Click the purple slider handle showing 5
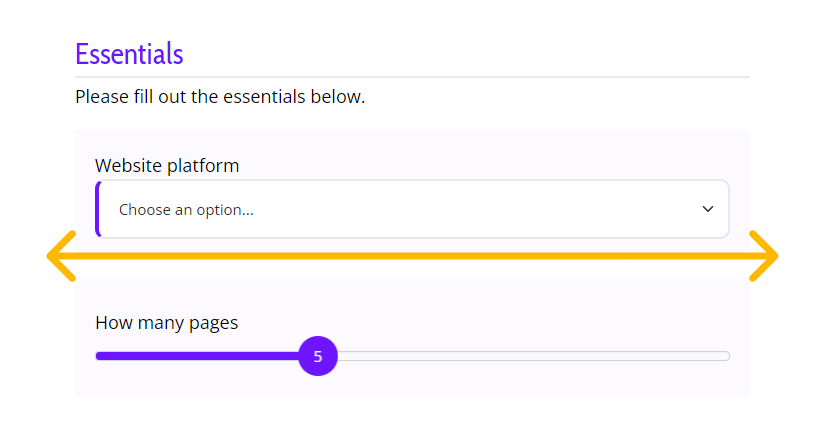This screenshot has height=434, width=826. (x=318, y=356)
